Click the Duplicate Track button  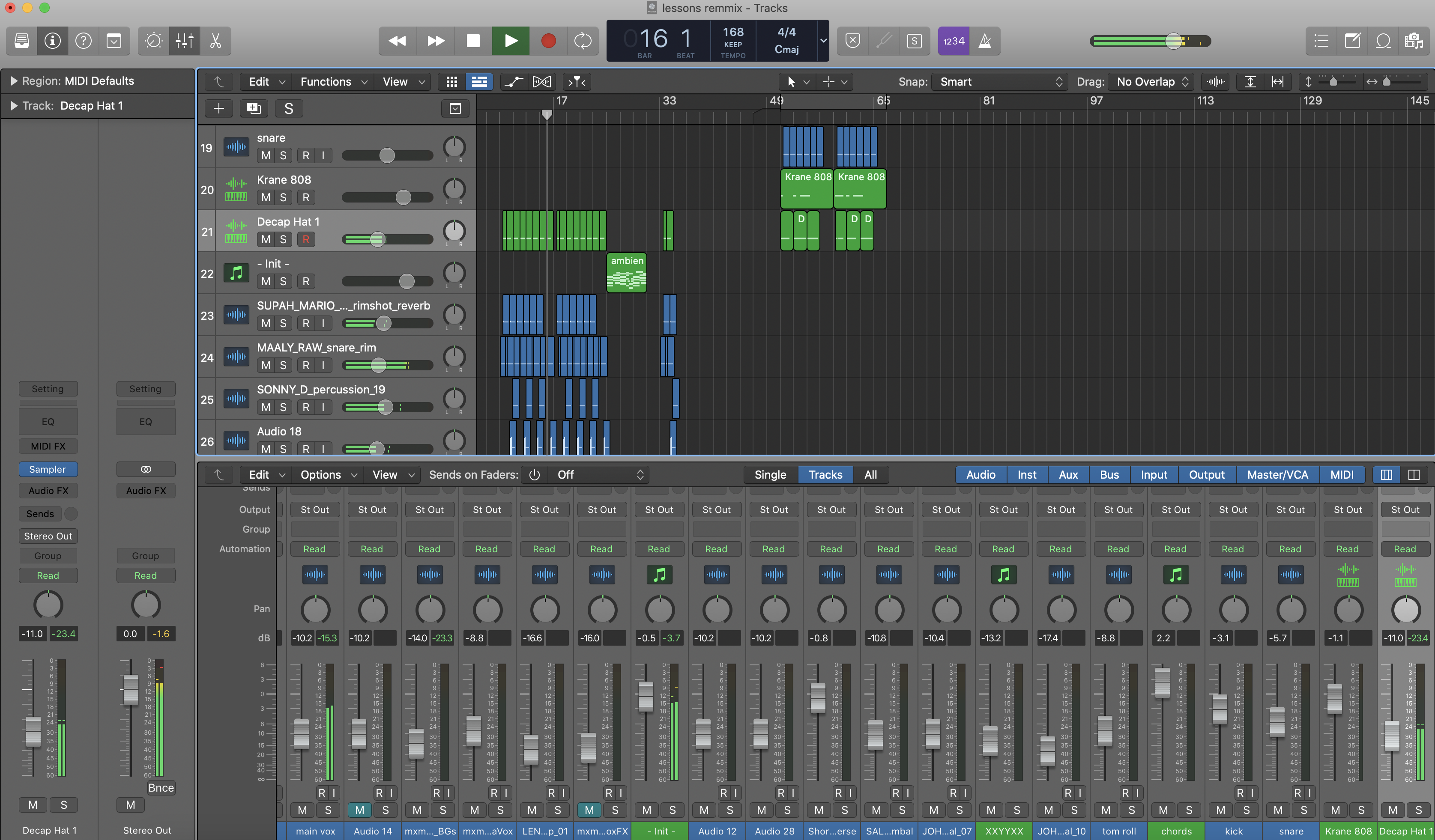pos(254,108)
